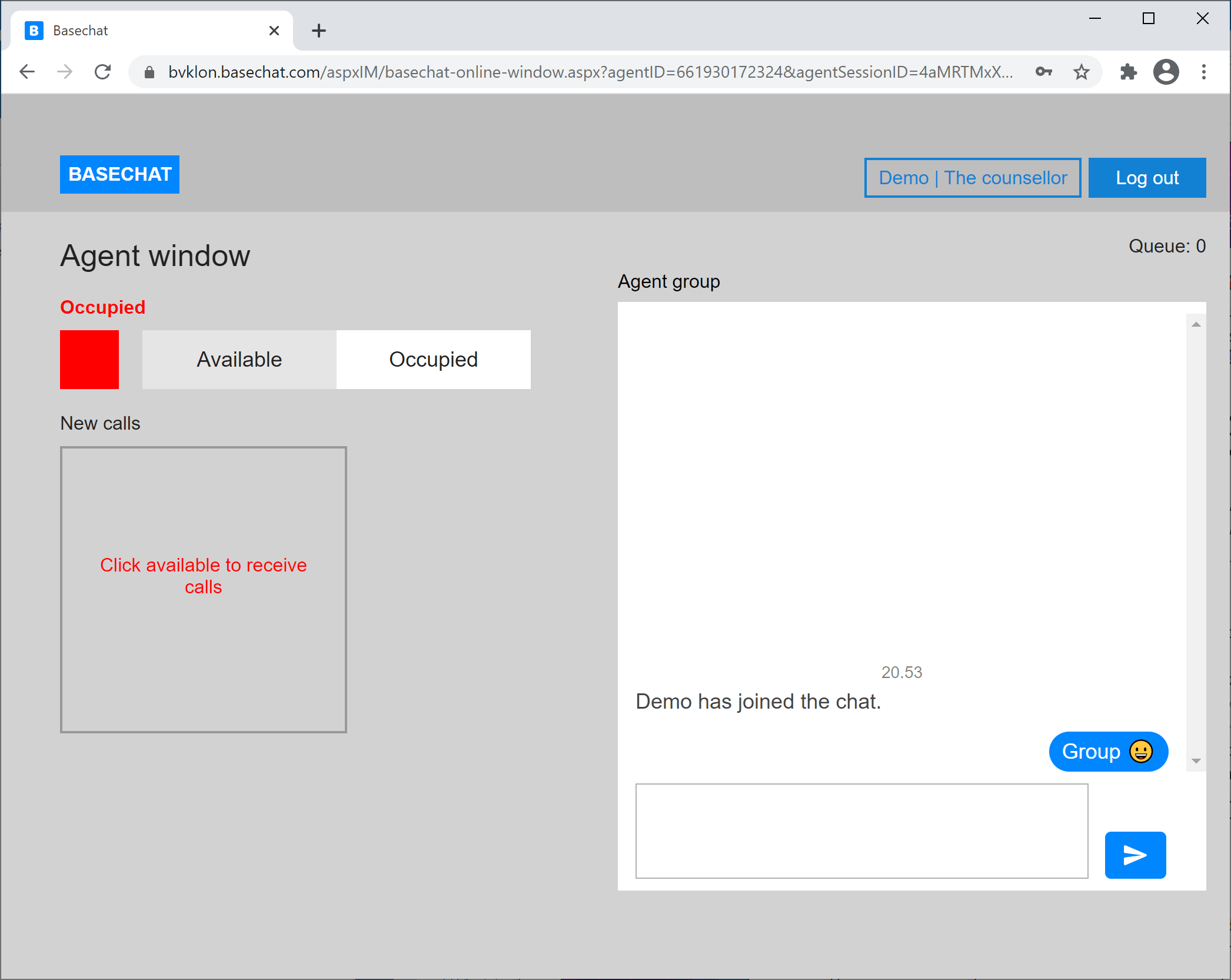
Task: Set status to Occupied
Action: point(433,359)
